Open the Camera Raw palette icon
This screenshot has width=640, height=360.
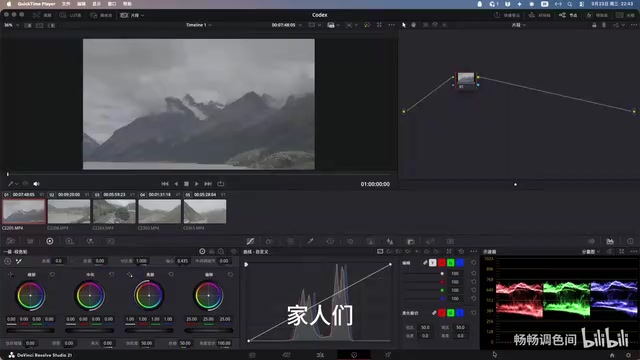(x=10, y=241)
